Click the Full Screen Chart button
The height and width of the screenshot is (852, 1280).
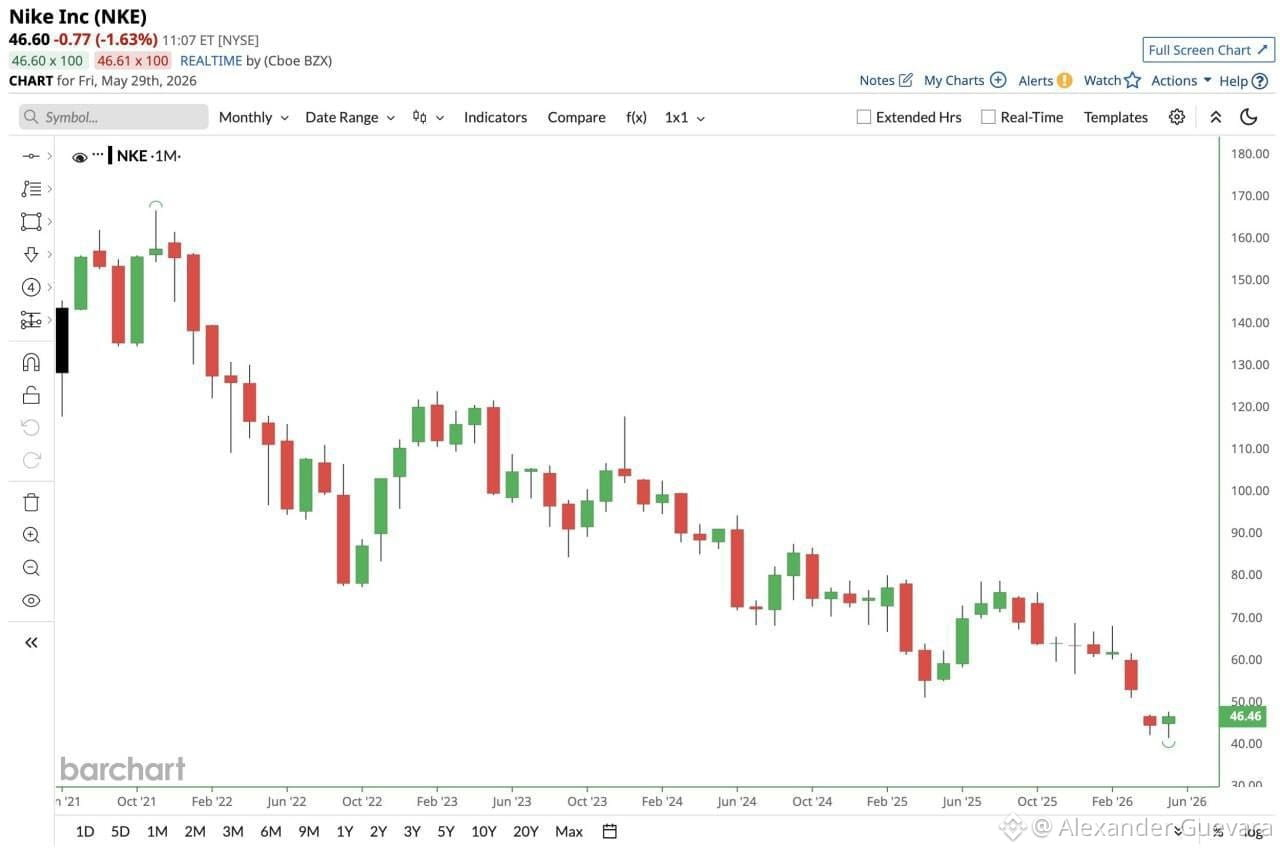click(x=1208, y=50)
